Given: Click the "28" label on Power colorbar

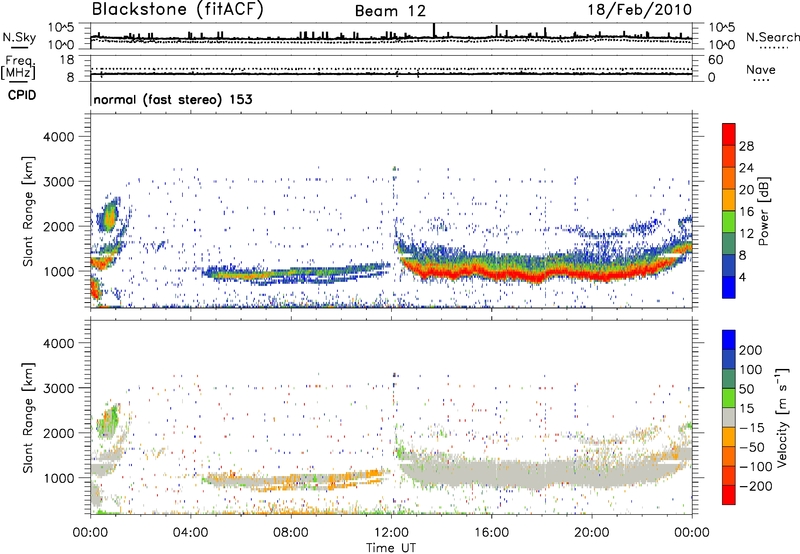Looking at the screenshot, I should point(746,146).
